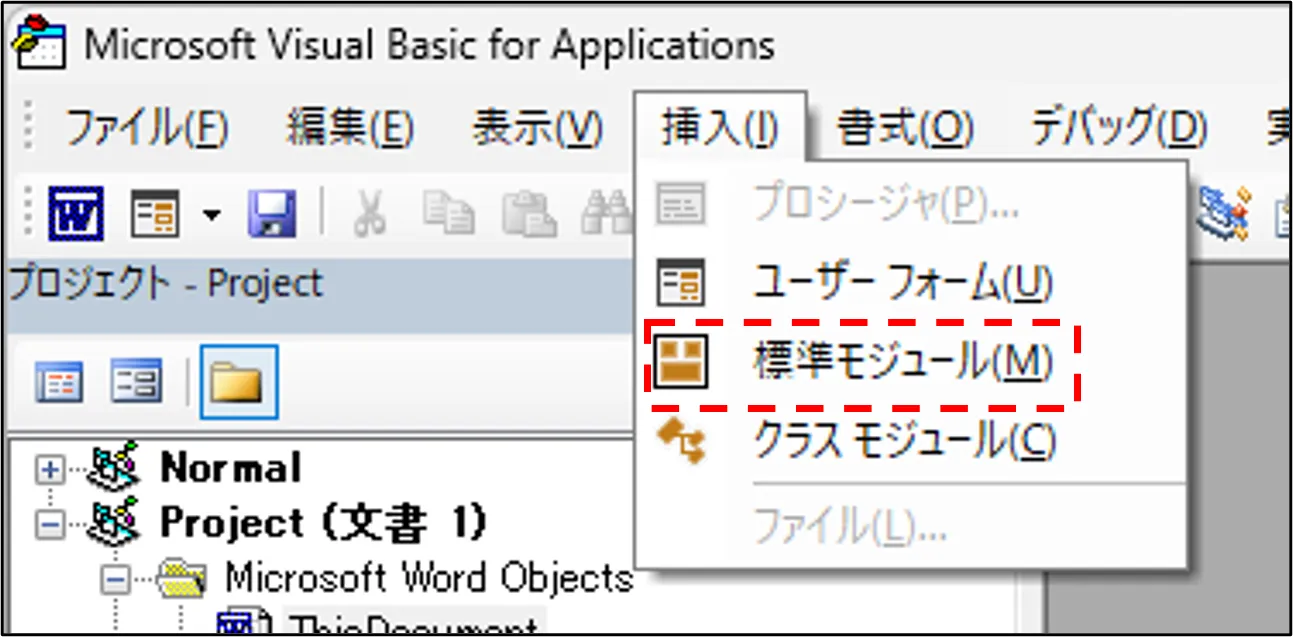This screenshot has height=637, width=1293.
Task: Choose ユーザー フォーム(U) menu entry
Action: coord(902,284)
